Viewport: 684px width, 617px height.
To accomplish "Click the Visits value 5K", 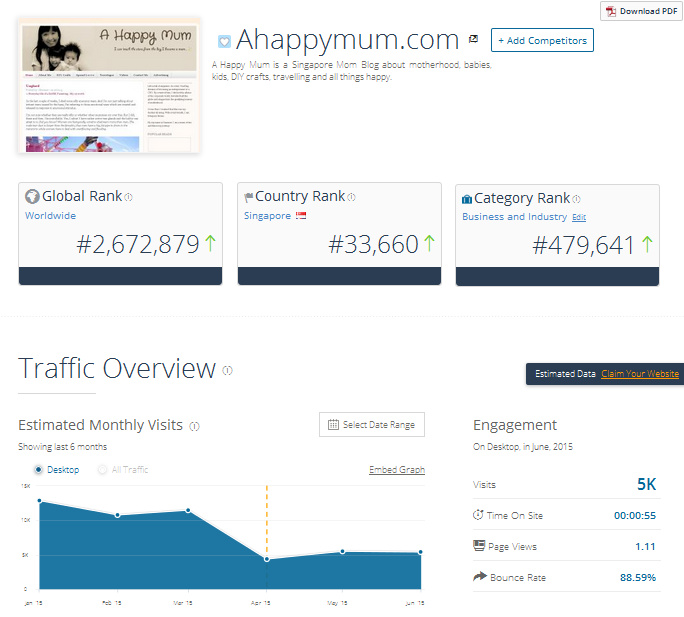I will point(646,484).
